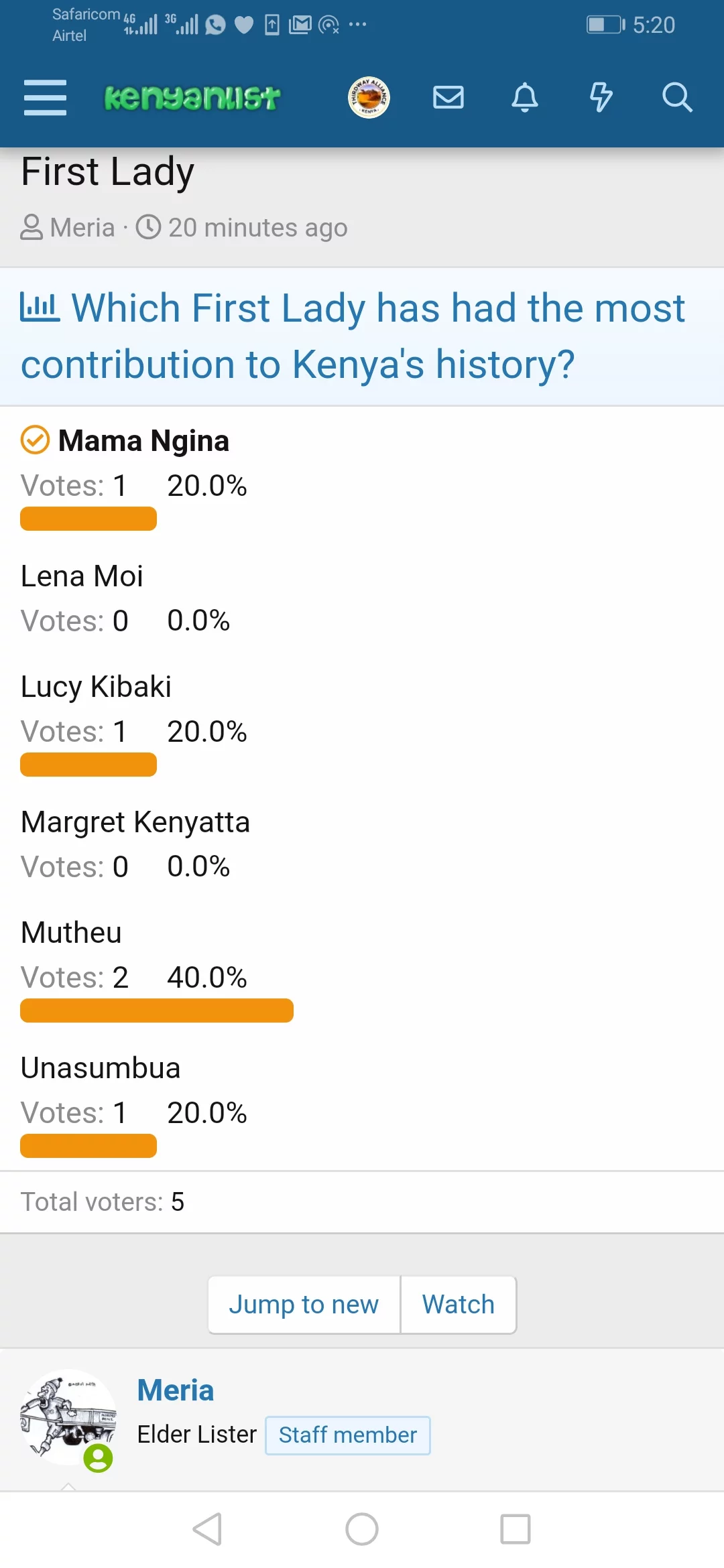The width and height of the screenshot is (724, 1568).
Task: Tap the 20 minutes ago timestamp
Action: coord(258,228)
